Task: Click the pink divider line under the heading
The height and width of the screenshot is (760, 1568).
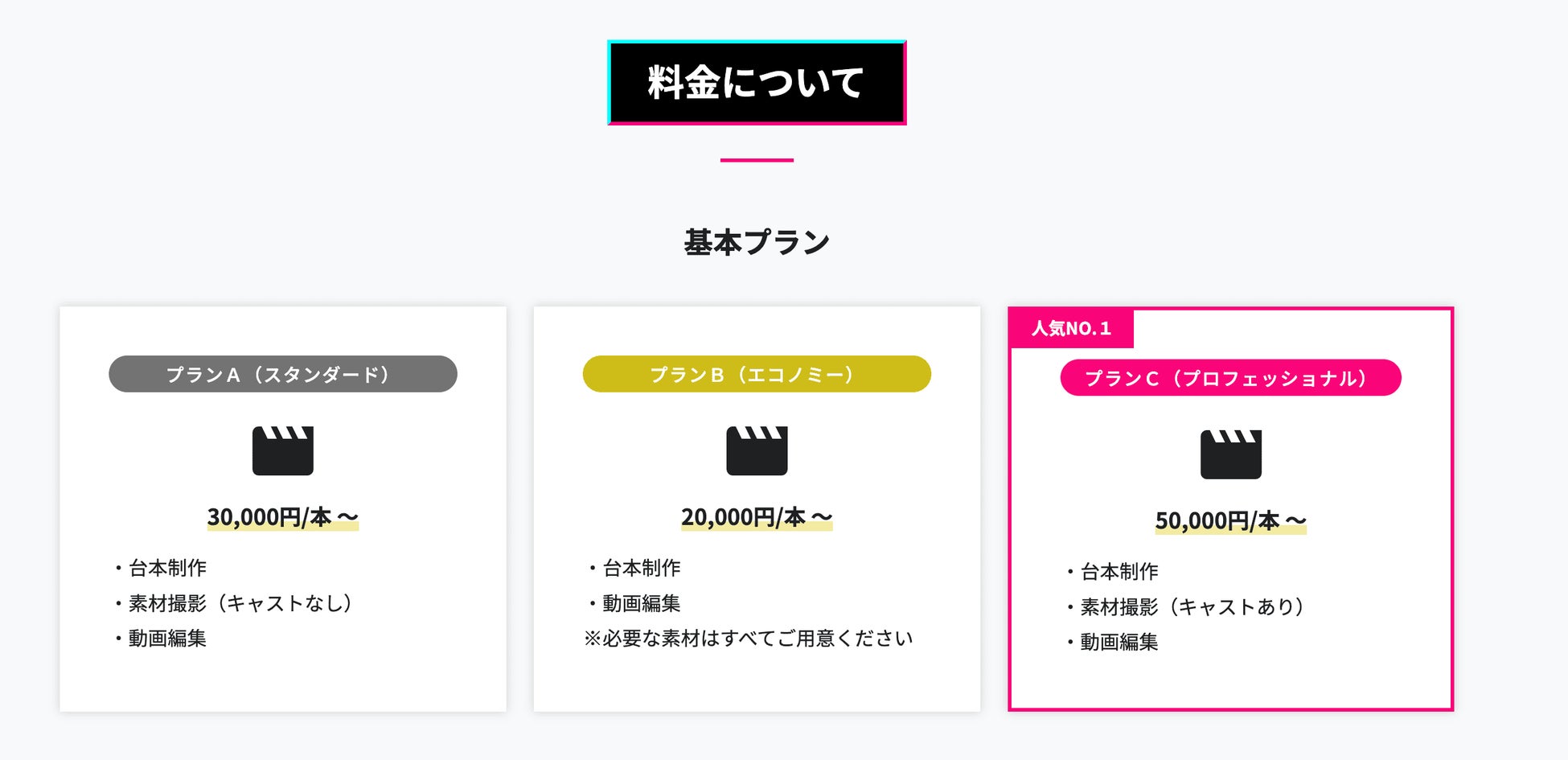Action: [757, 160]
